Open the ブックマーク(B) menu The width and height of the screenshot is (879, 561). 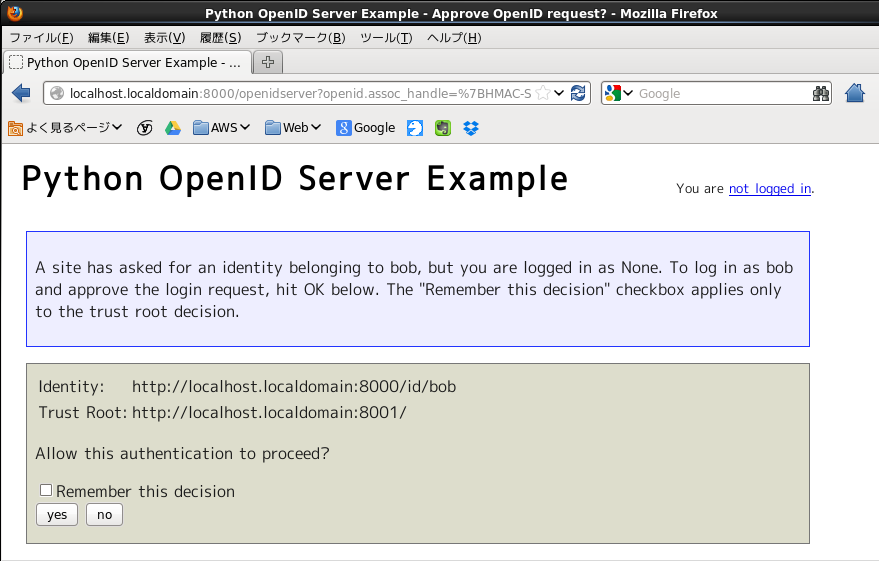click(x=300, y=38)
